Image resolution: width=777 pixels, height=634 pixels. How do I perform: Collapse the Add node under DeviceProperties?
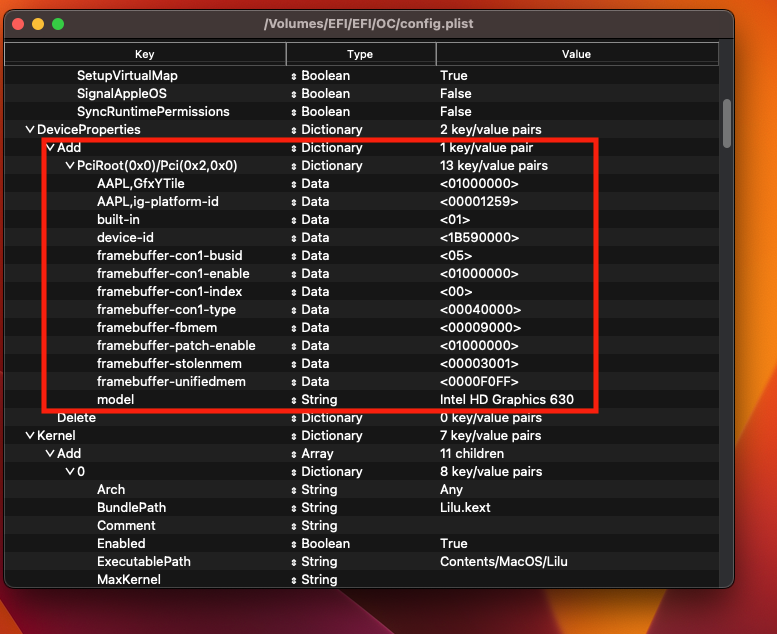[50, 148]
